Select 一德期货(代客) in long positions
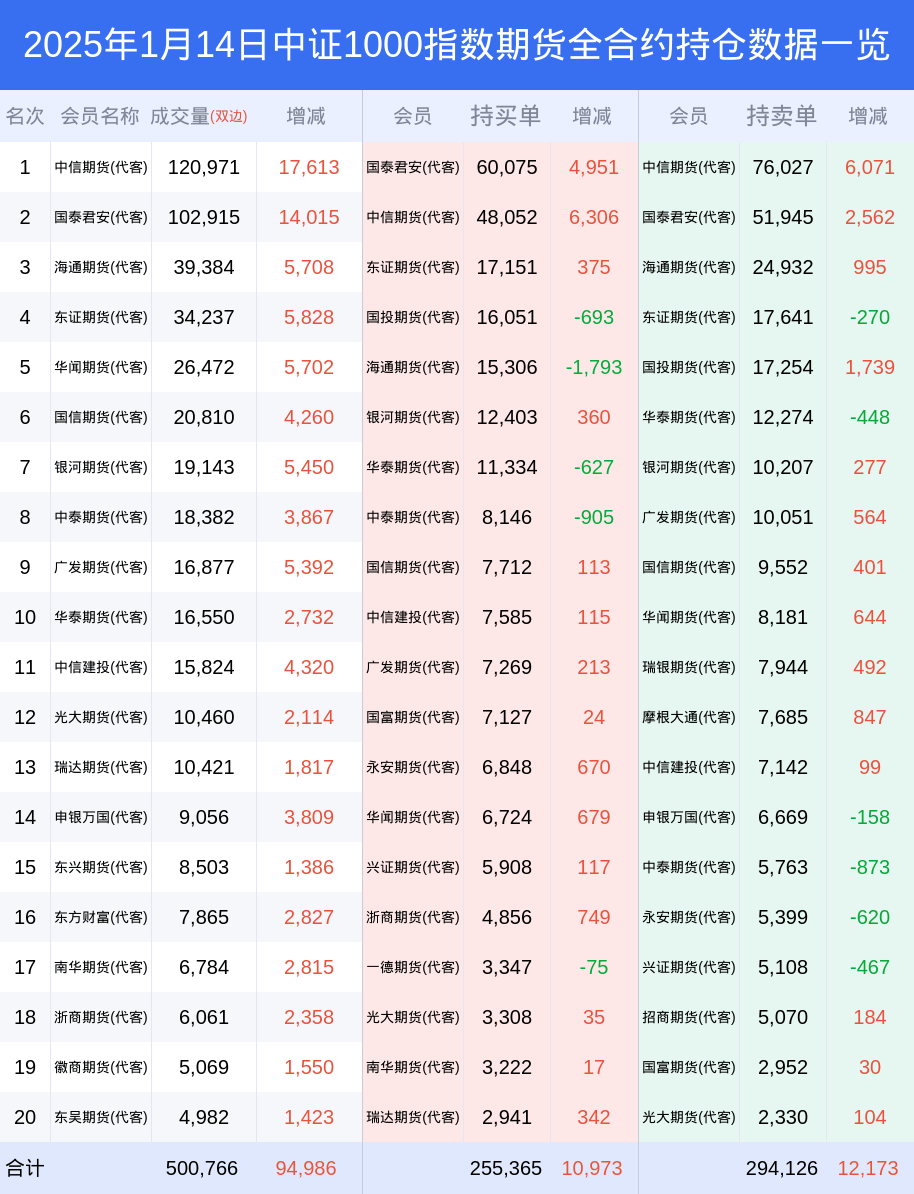The image size is (914, 1194). pos(413,967)
